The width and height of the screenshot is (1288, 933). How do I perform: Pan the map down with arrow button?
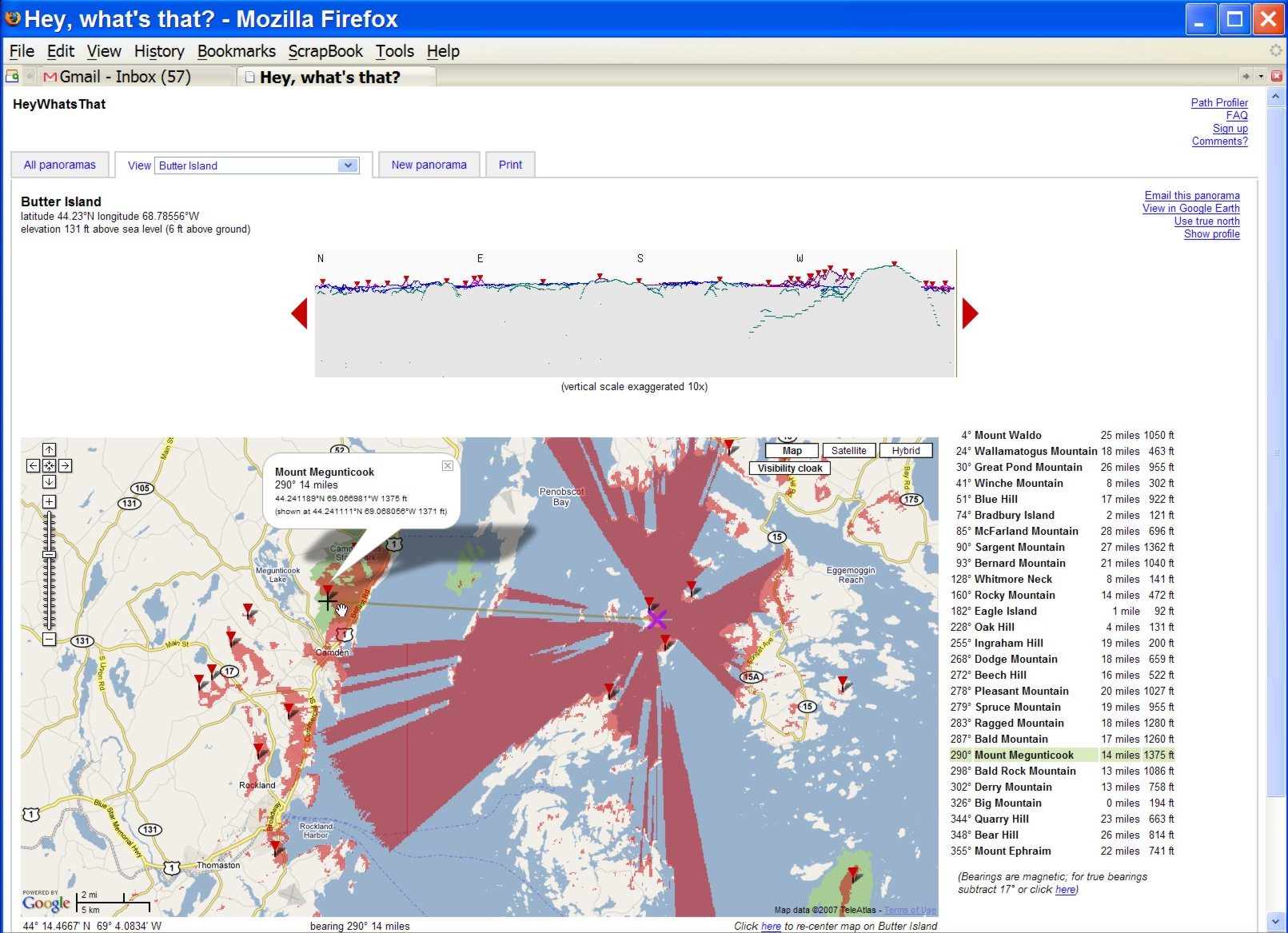pos(49,481)
